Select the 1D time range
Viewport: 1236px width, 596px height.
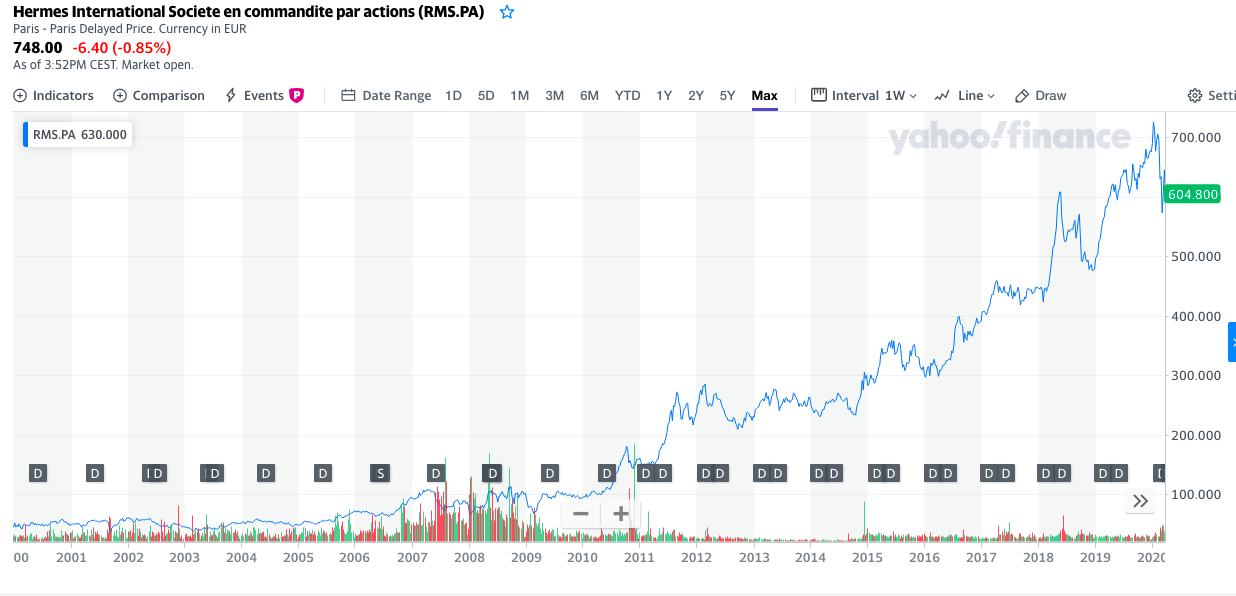pos(453,96)
